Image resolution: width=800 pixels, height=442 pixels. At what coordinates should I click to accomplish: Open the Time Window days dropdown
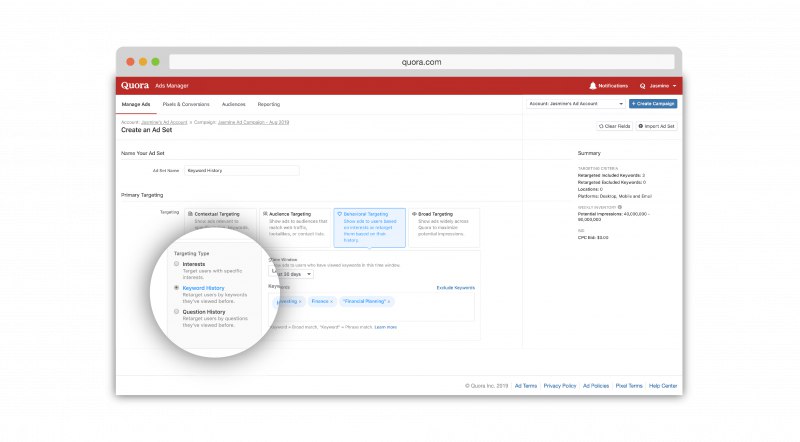[x=291, y=274]
